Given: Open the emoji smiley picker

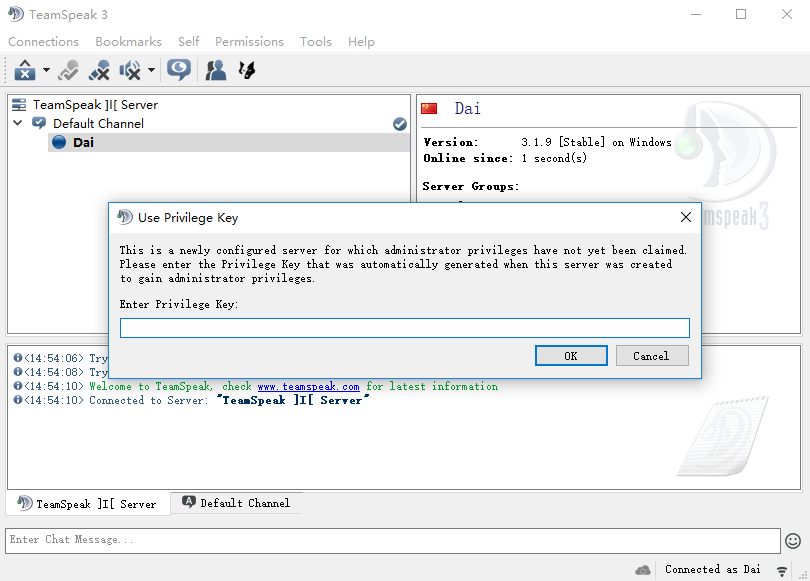Looking at the screenshot, I should click(792, 540).
